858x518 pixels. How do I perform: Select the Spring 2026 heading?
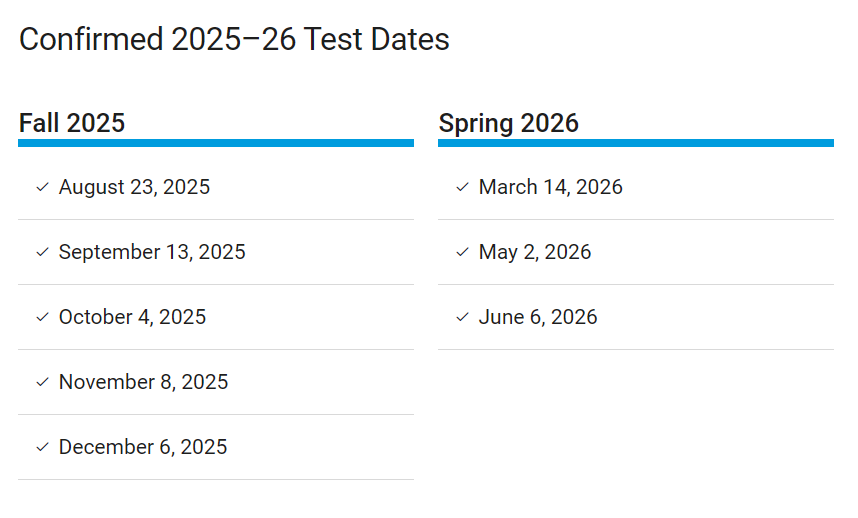coord(509,123)
